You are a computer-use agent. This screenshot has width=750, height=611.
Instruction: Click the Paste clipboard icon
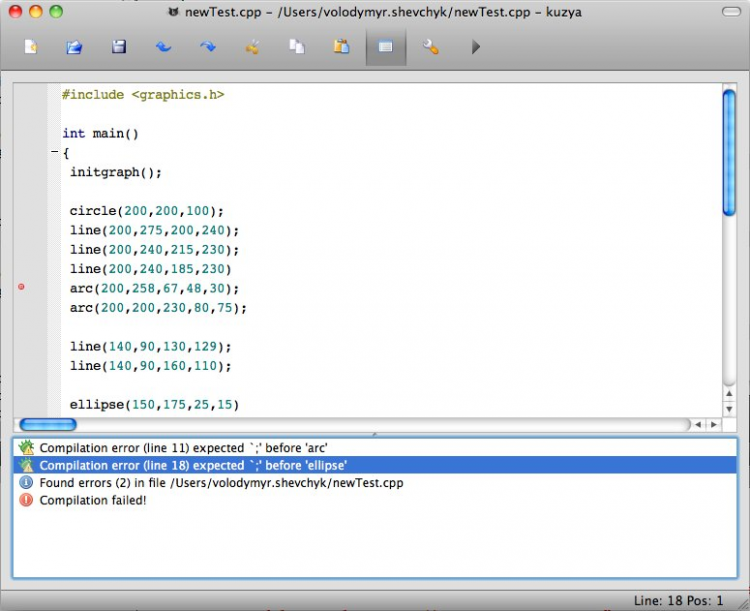[342, 47]
